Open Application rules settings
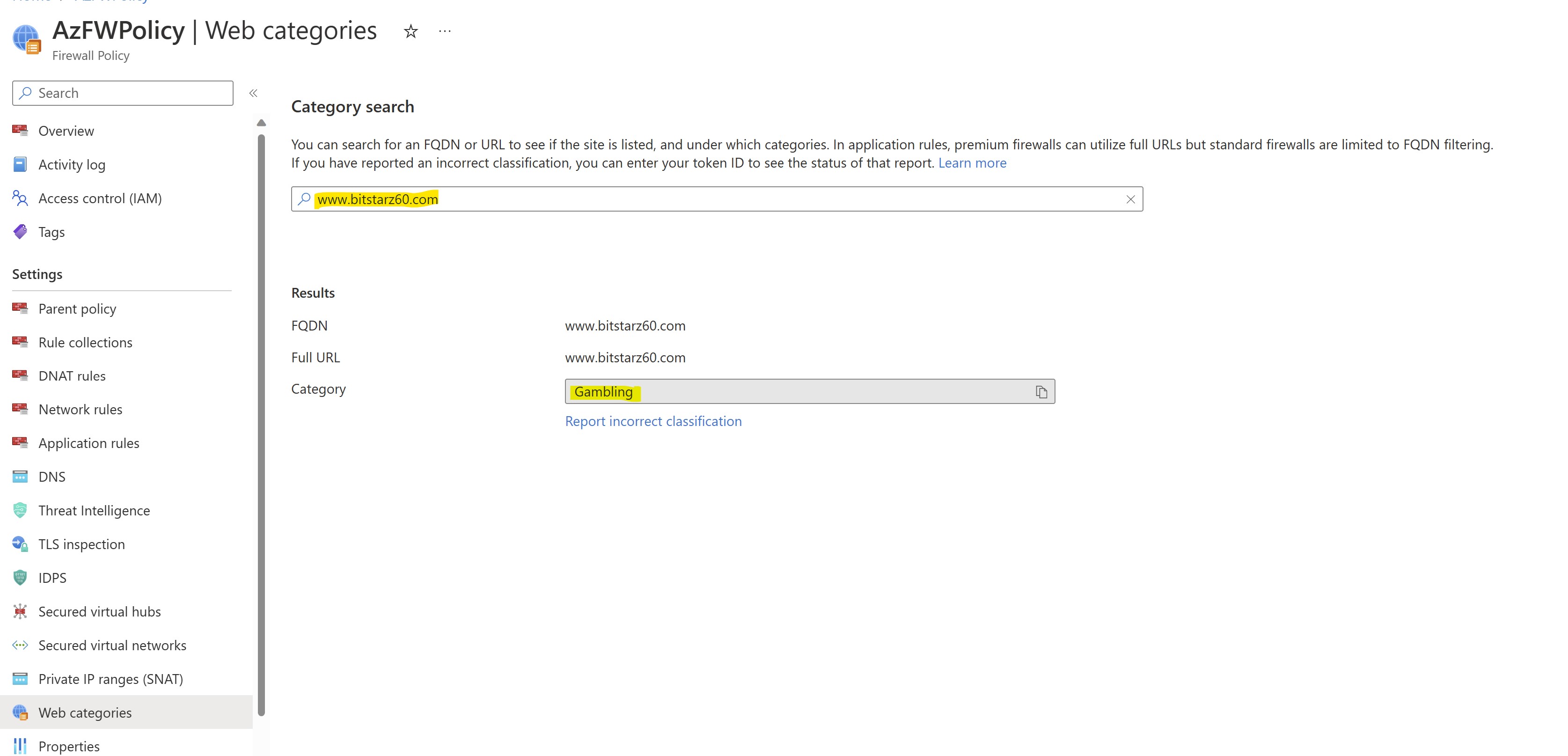The width and height of the screenshot is (1568, 756). pos(89,443)
